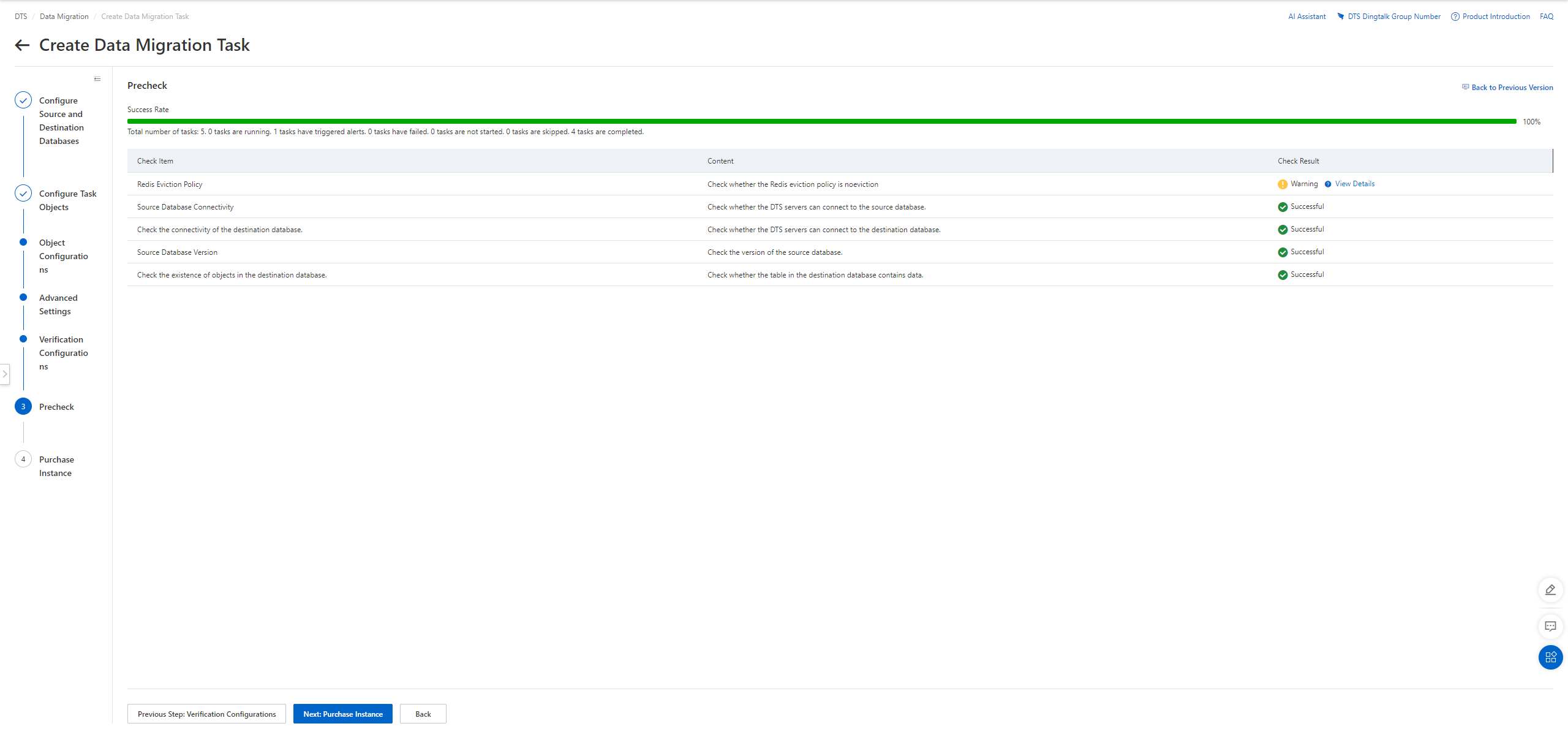Expand the left panel edge chevron
The height and width of the screenshot is (748, 1568).
point(5,374)
